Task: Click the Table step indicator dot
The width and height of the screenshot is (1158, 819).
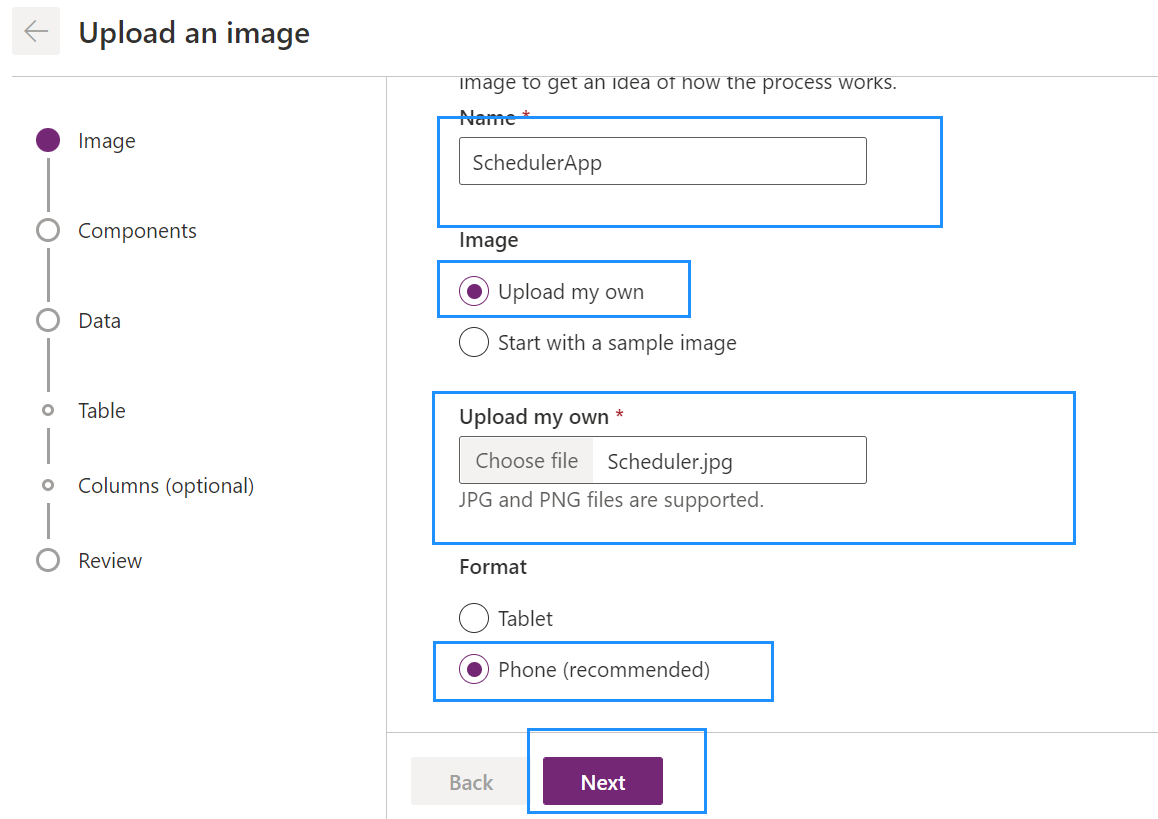Action: coord(47,410)
